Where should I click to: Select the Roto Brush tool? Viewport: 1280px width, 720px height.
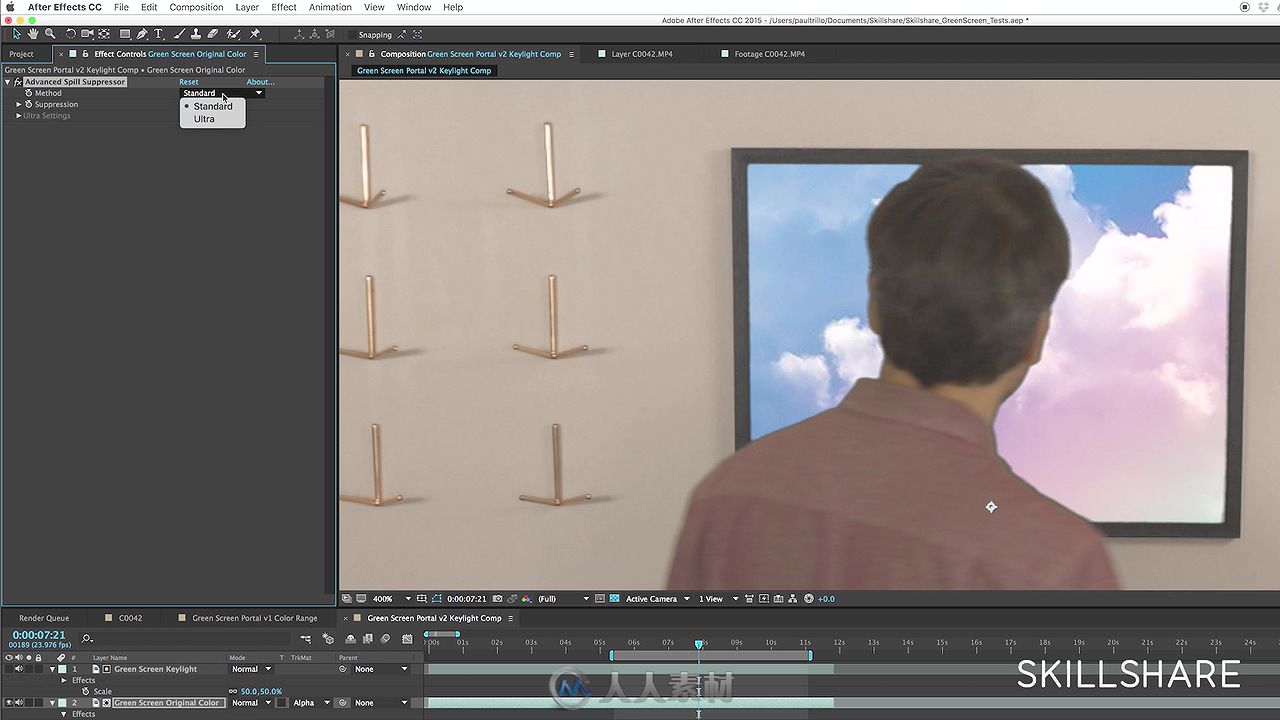point(233,34)
